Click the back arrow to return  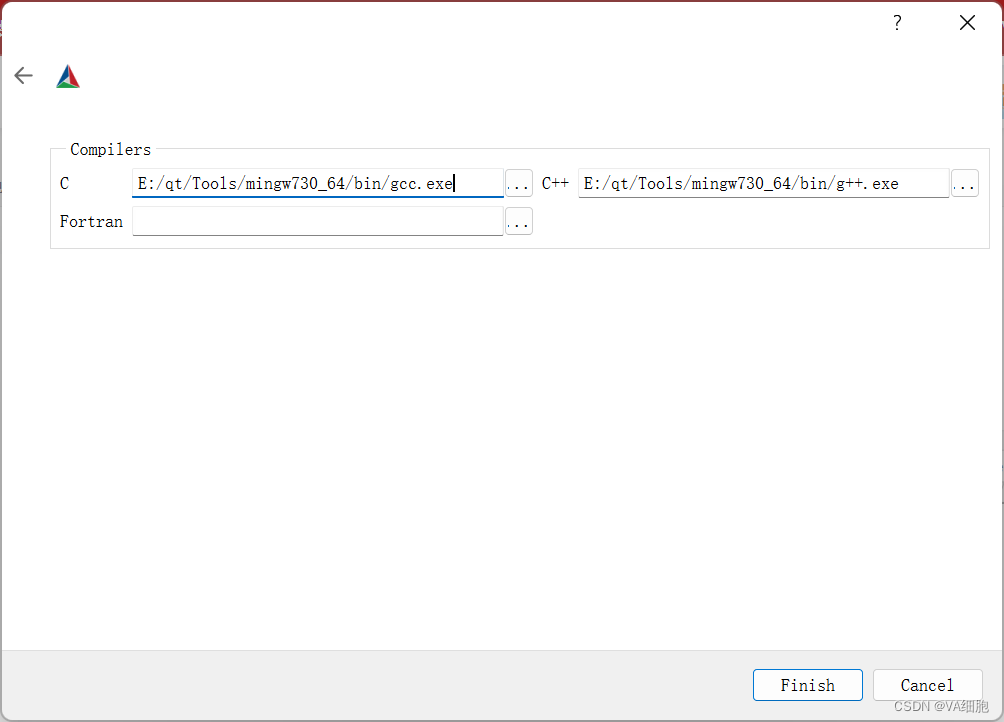tap(22, 75)
